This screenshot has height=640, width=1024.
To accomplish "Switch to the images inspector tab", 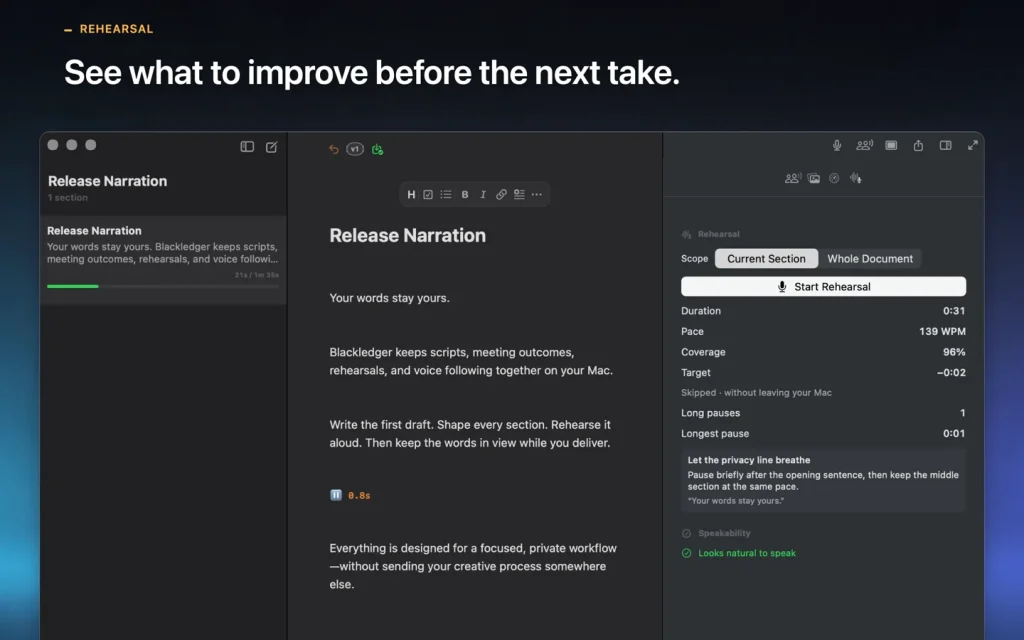I will click(x=814, y=178).
